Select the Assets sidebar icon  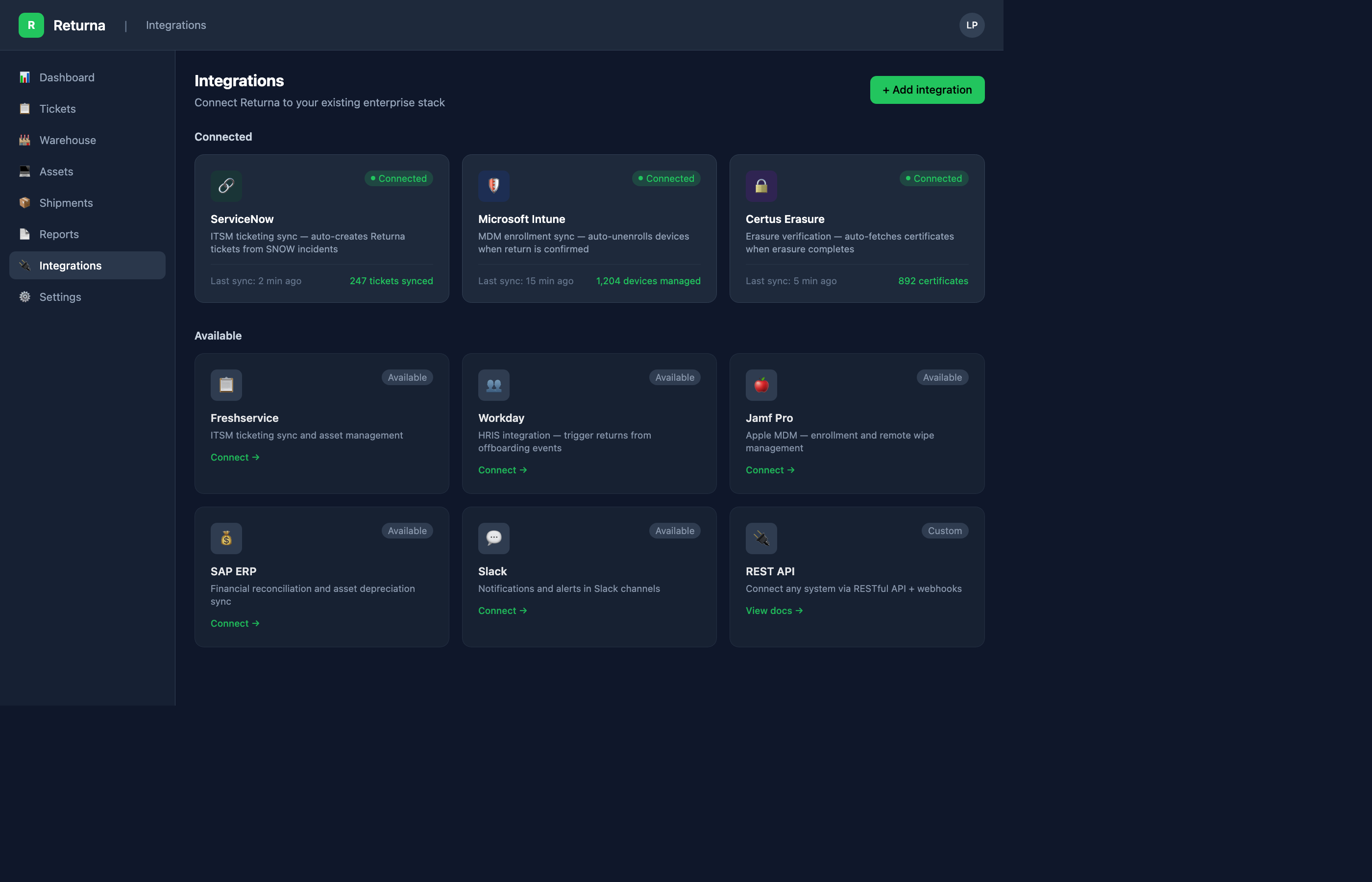click(24, 171)
